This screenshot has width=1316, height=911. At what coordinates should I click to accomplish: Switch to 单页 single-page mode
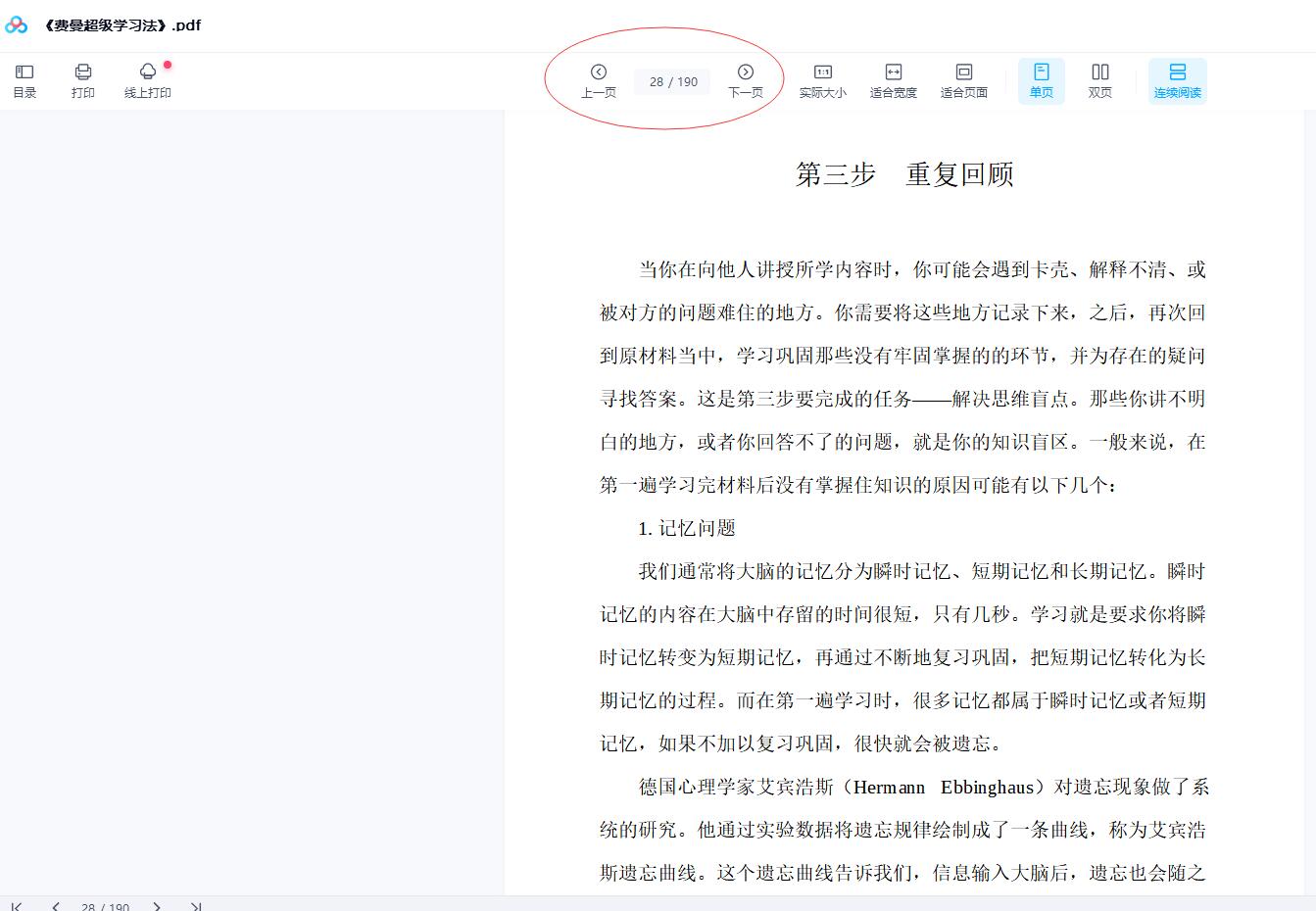point(1041,80)
